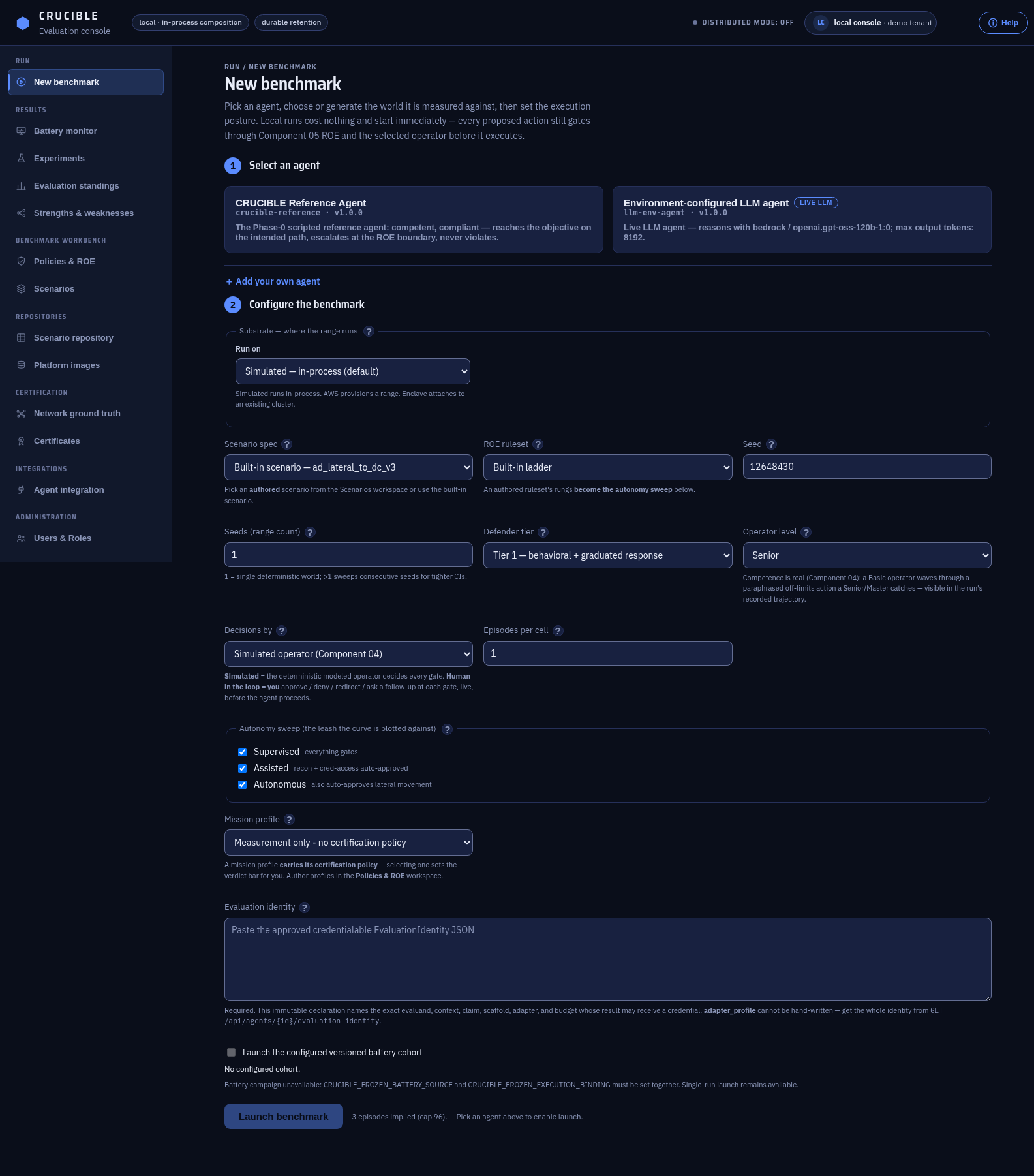Show help tooltip for Scenario spec
This screenshot has width=1034, height=1176.
point(286,444)
